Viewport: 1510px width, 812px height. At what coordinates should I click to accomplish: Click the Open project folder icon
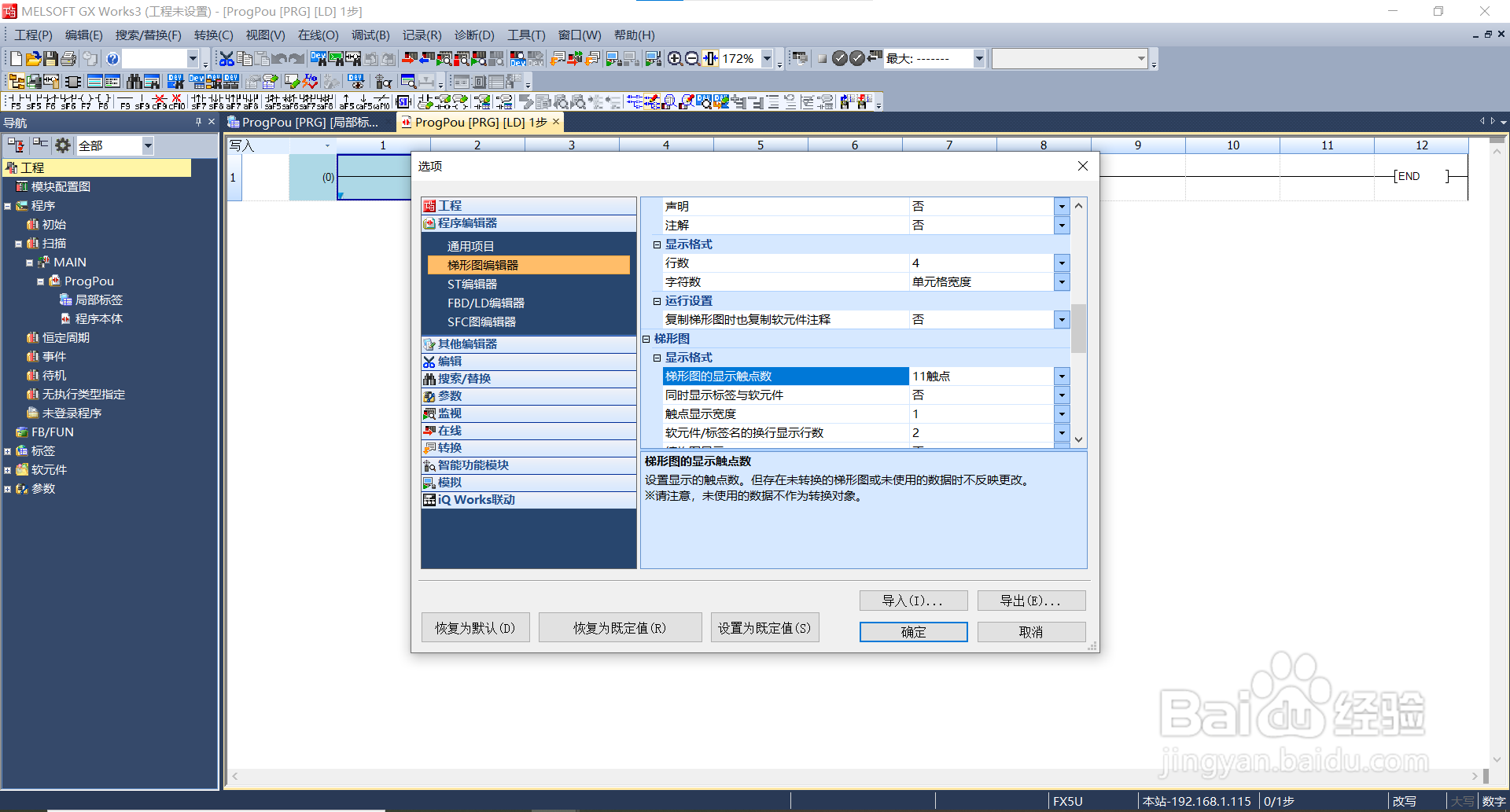(x=33, y=59)
